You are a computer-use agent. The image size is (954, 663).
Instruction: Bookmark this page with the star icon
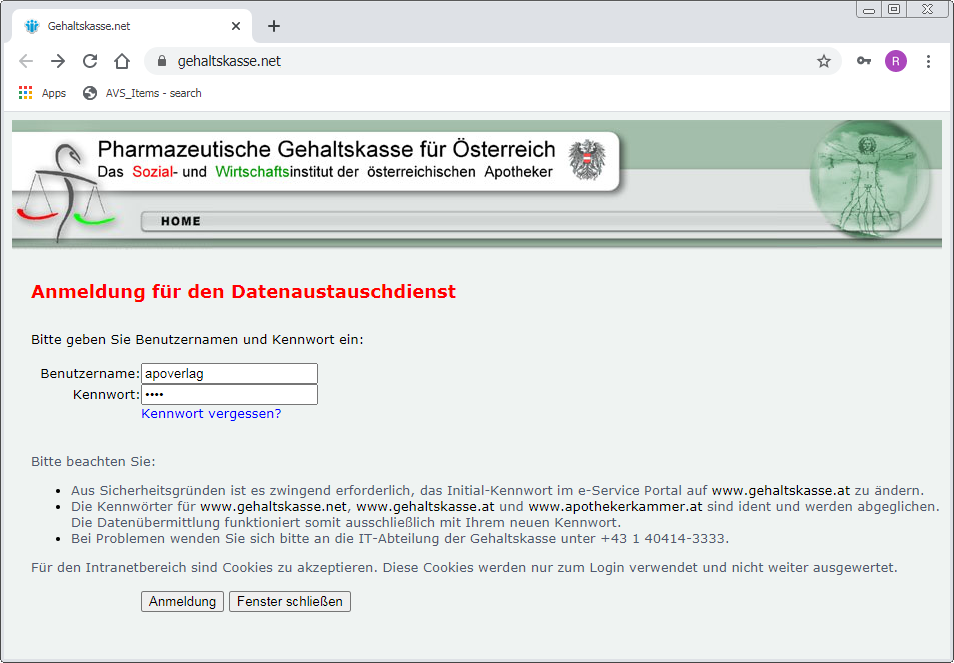(x=824, y=61)
